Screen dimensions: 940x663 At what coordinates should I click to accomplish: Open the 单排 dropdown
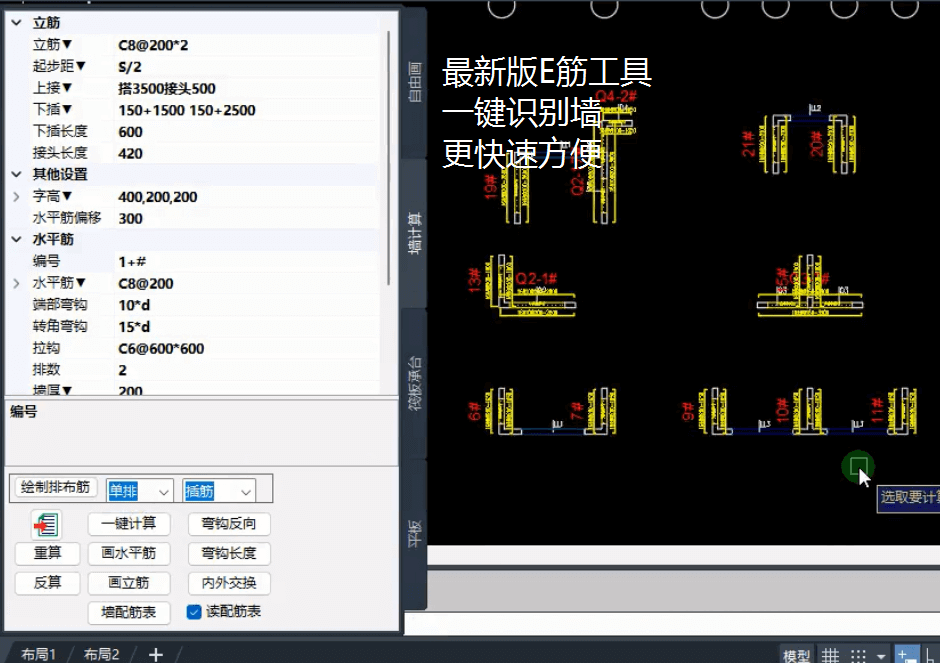(x=164, y=490)
